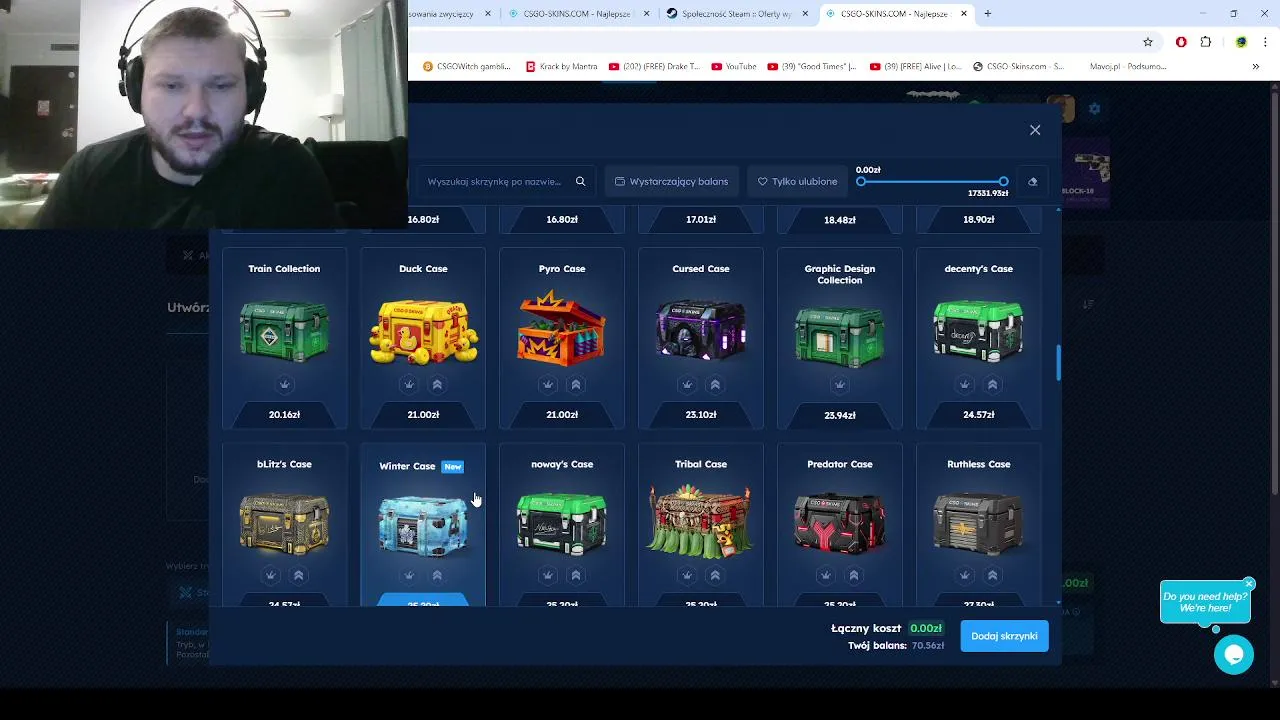Click the crown icon on Winter Case card
1280x720 pixels.
click(x=409, y=575)
